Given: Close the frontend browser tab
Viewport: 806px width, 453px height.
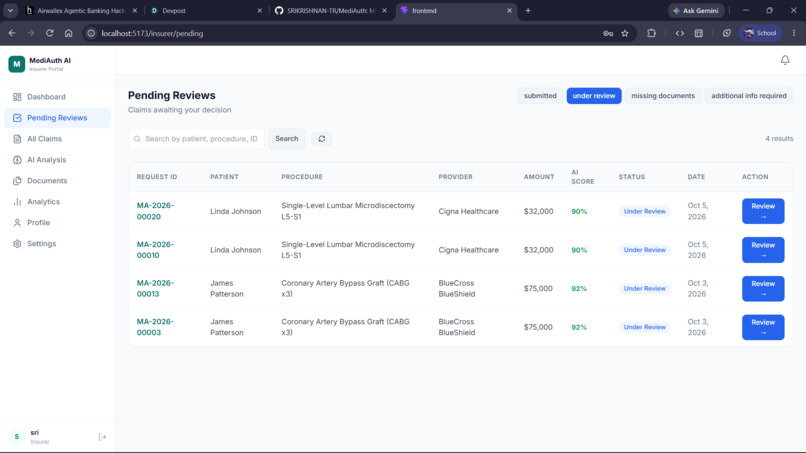Looking at the screenshot, I should (x=509, y=10).
